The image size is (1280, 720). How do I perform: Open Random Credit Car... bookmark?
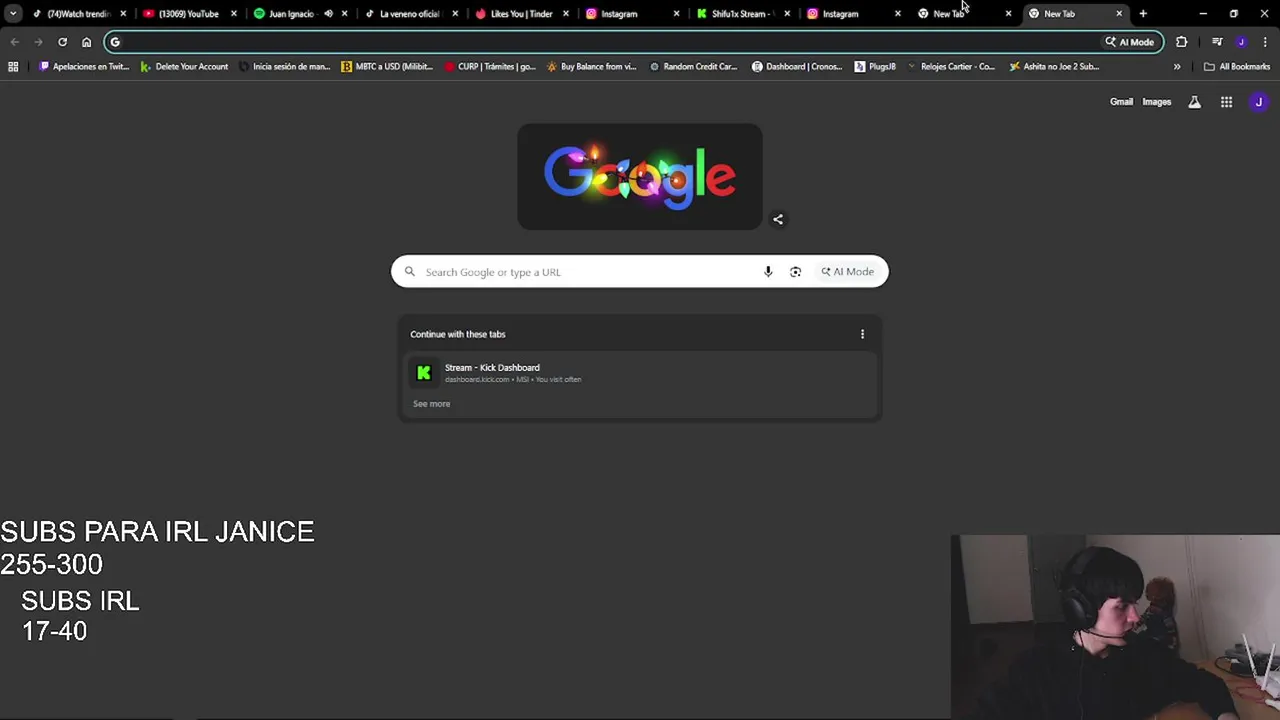(x=693, y=67)
